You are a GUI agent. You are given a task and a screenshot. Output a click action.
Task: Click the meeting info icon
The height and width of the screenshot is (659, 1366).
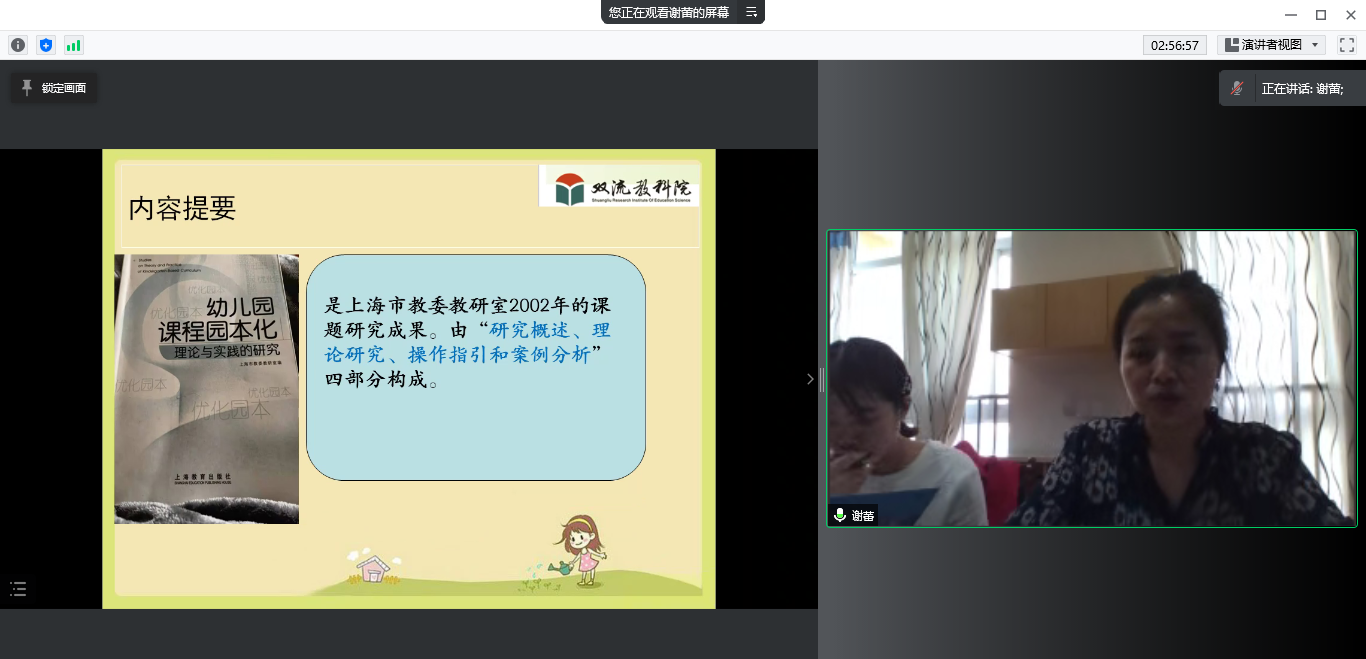coord(18,45)
